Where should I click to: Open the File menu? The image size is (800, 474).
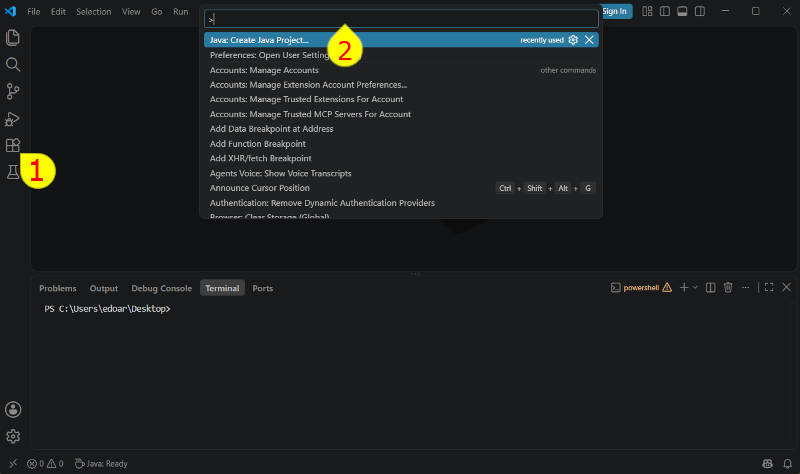(x=34, y=11)
